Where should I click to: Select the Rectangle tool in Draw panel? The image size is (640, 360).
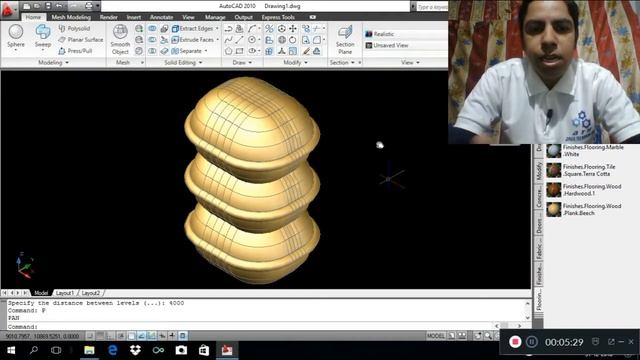click(x=240, y=51)
